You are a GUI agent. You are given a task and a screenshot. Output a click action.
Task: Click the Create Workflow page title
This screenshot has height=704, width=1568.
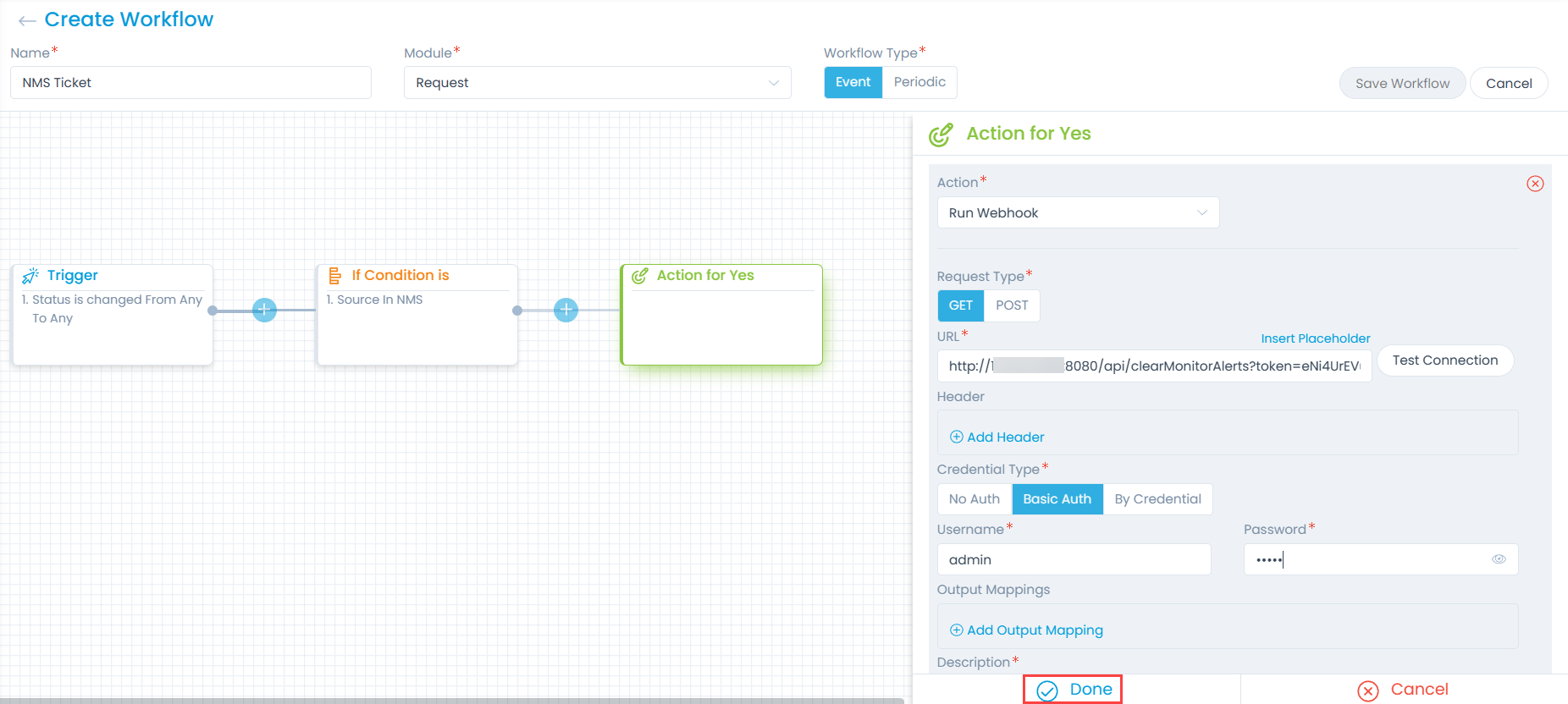click(x=129, y=19)
